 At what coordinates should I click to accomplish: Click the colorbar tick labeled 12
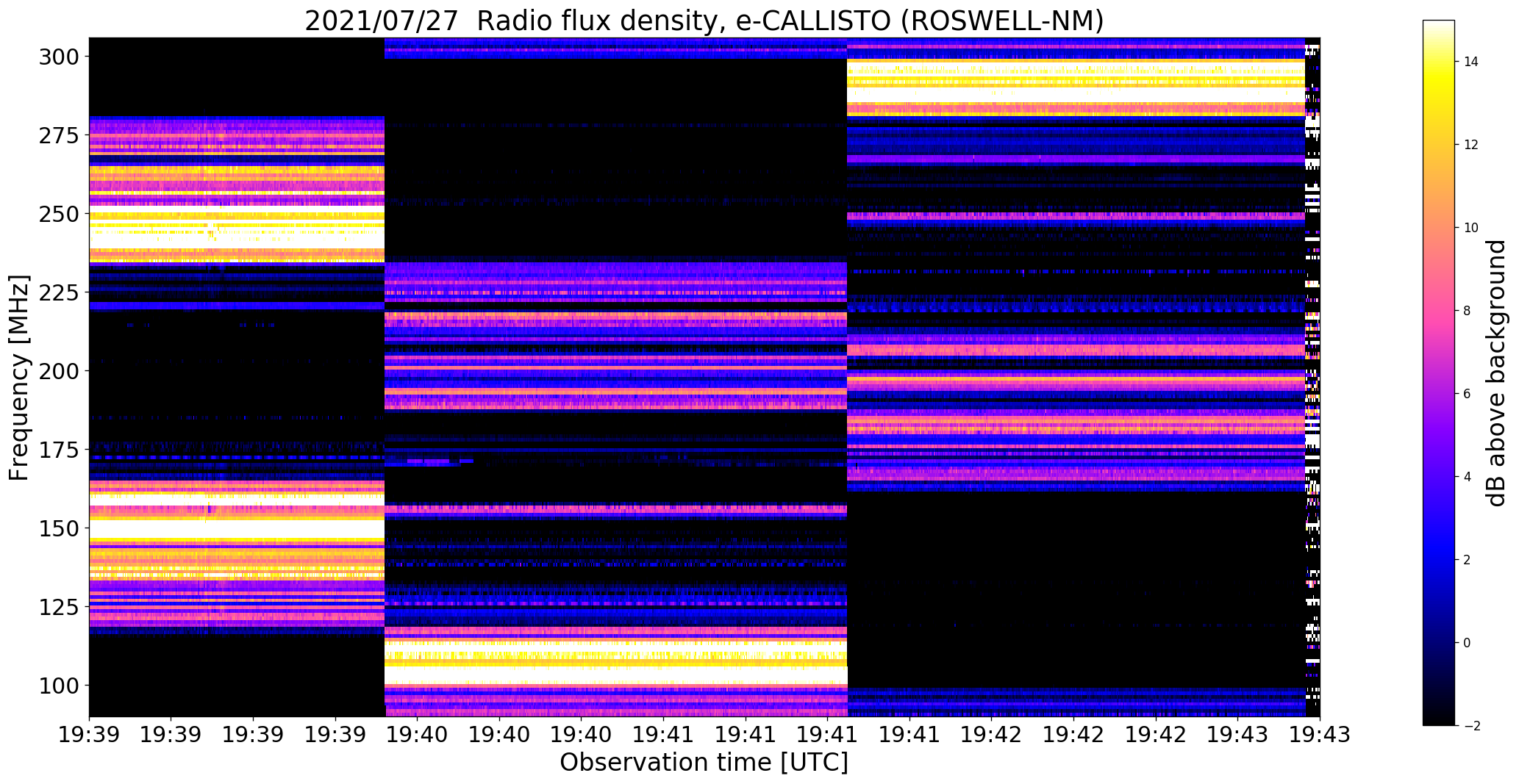1471,145
